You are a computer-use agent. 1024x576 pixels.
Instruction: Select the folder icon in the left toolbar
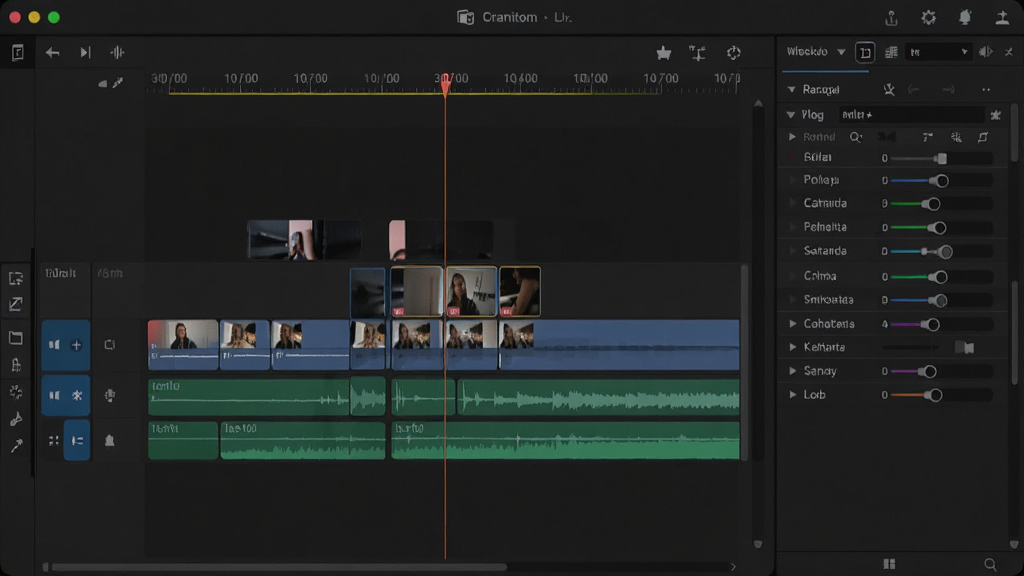16,338
